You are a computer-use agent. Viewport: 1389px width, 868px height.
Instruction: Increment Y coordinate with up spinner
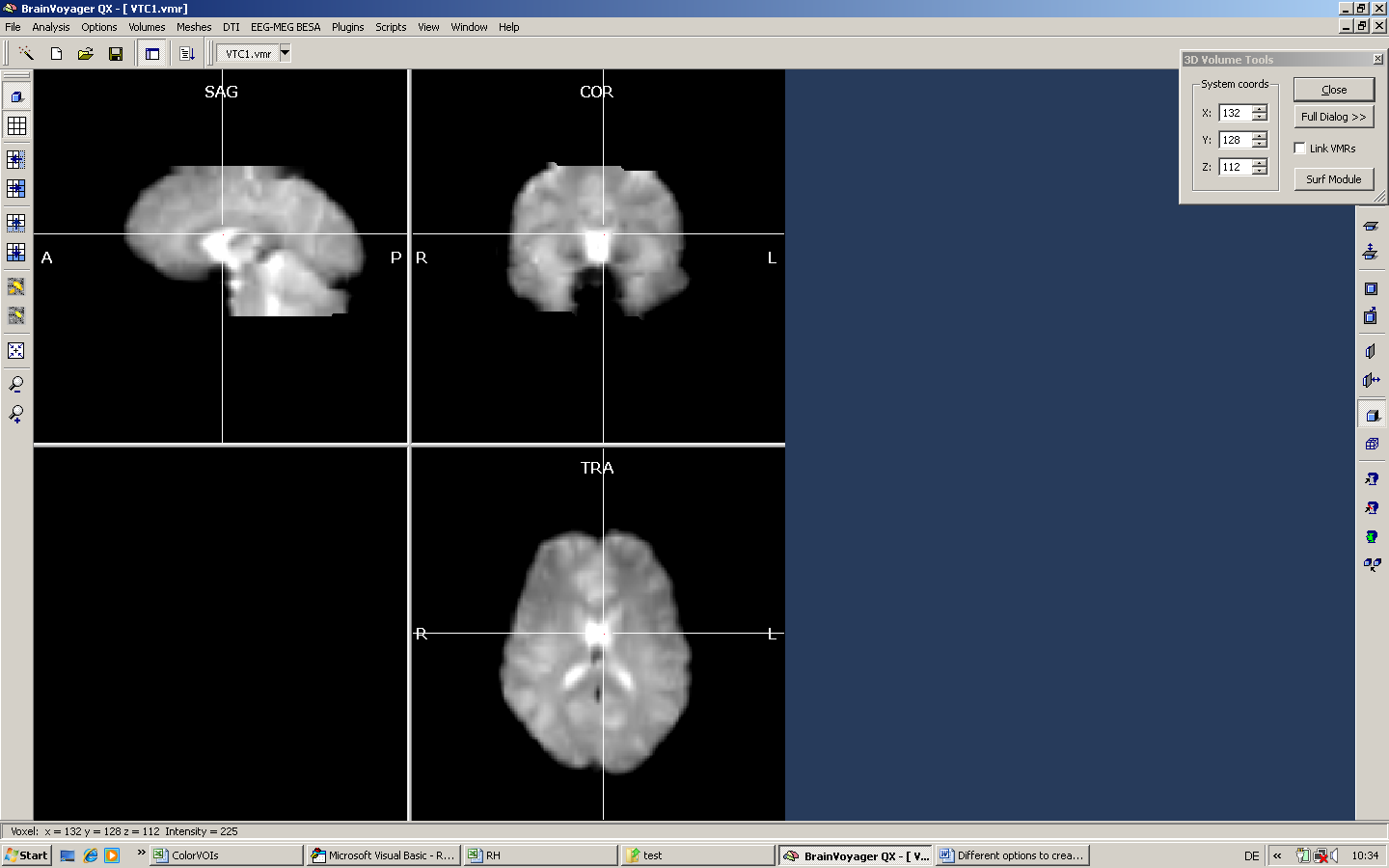(1260, 136)
